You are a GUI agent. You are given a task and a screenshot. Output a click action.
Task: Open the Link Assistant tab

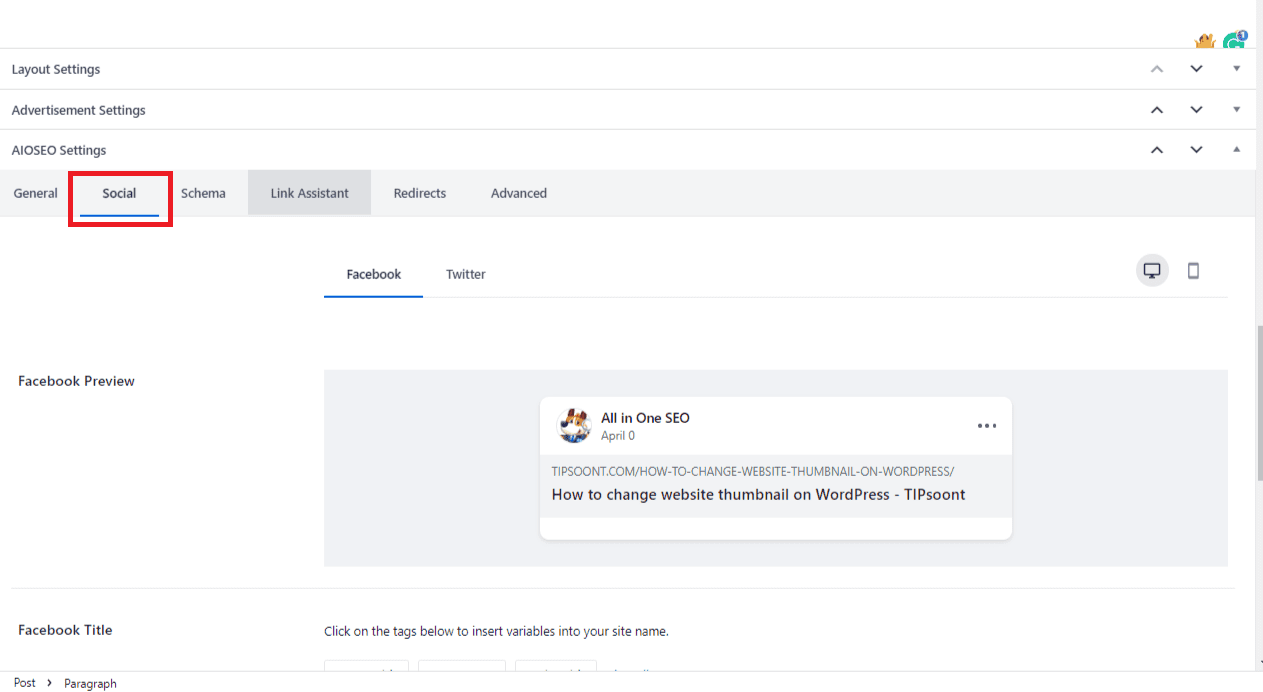tap(309, 193)
